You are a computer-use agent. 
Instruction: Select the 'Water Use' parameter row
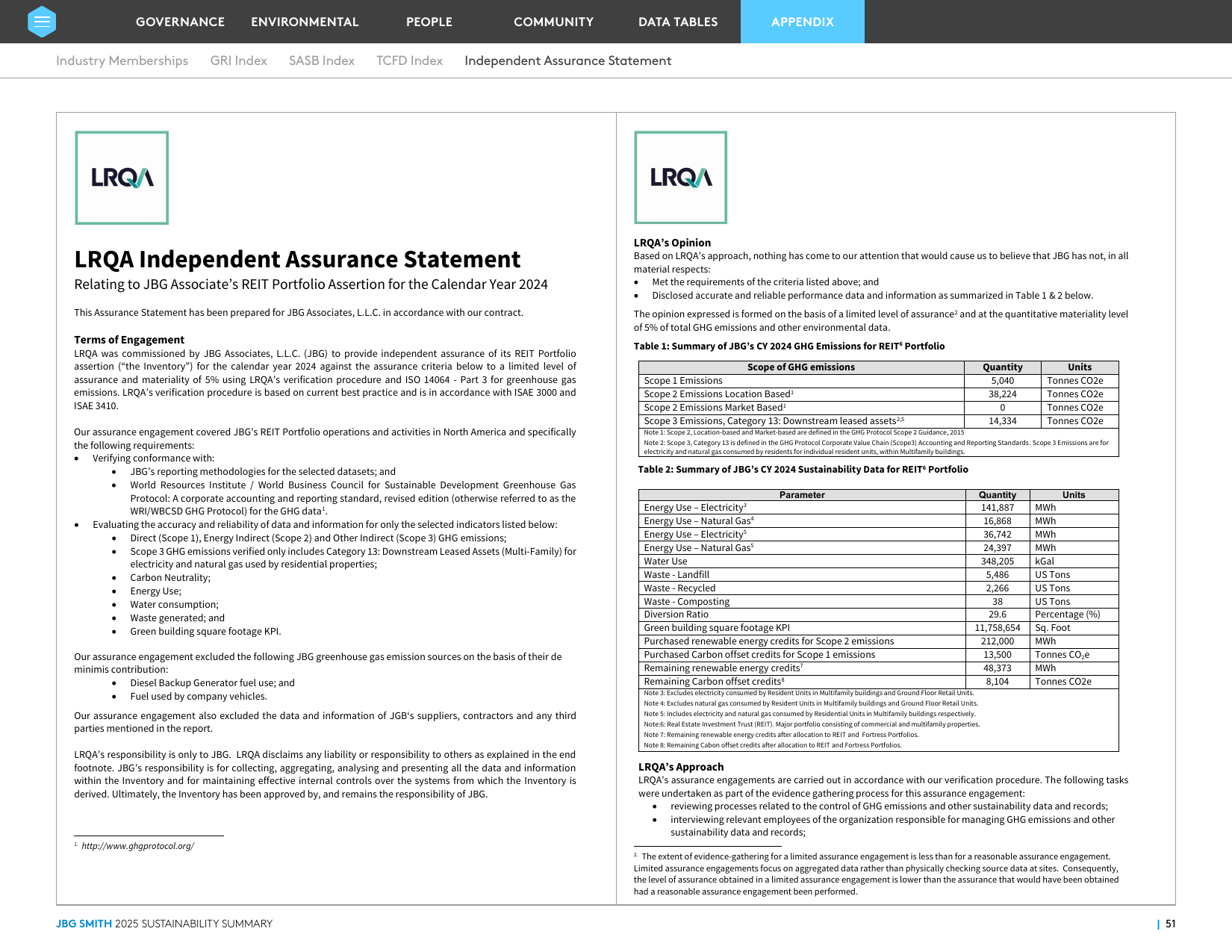tap(879, 561)
